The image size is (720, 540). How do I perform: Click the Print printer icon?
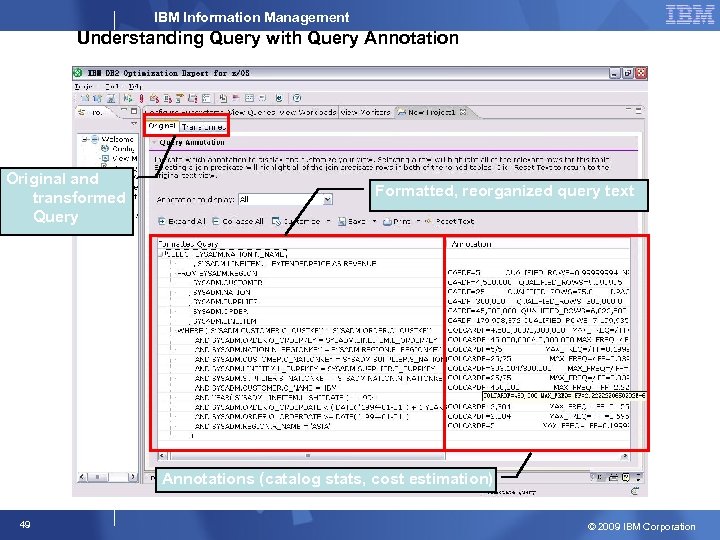click(387, 221)
